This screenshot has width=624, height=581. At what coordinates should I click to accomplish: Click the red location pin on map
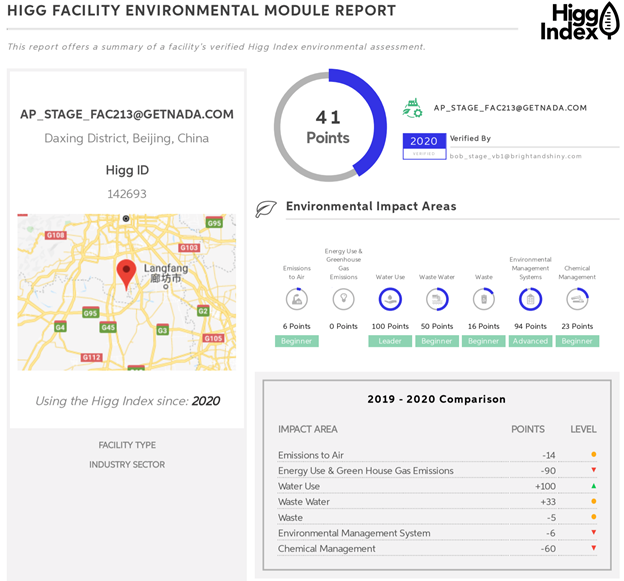pos(126,272)
